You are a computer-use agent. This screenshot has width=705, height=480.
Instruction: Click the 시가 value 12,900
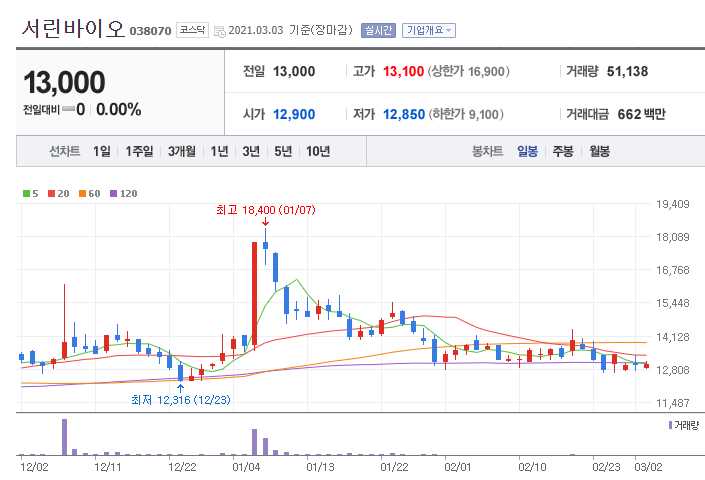point(294,114)
